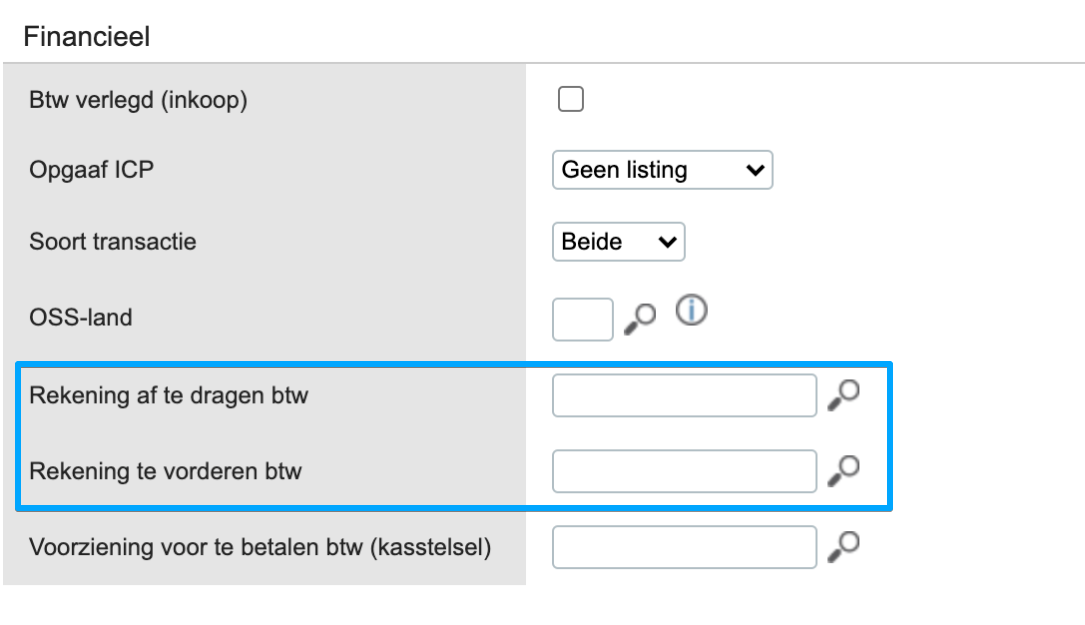Click the OSS-land info icon
The height and width of the screenshot is (625, 1085).
coord(691,311)
